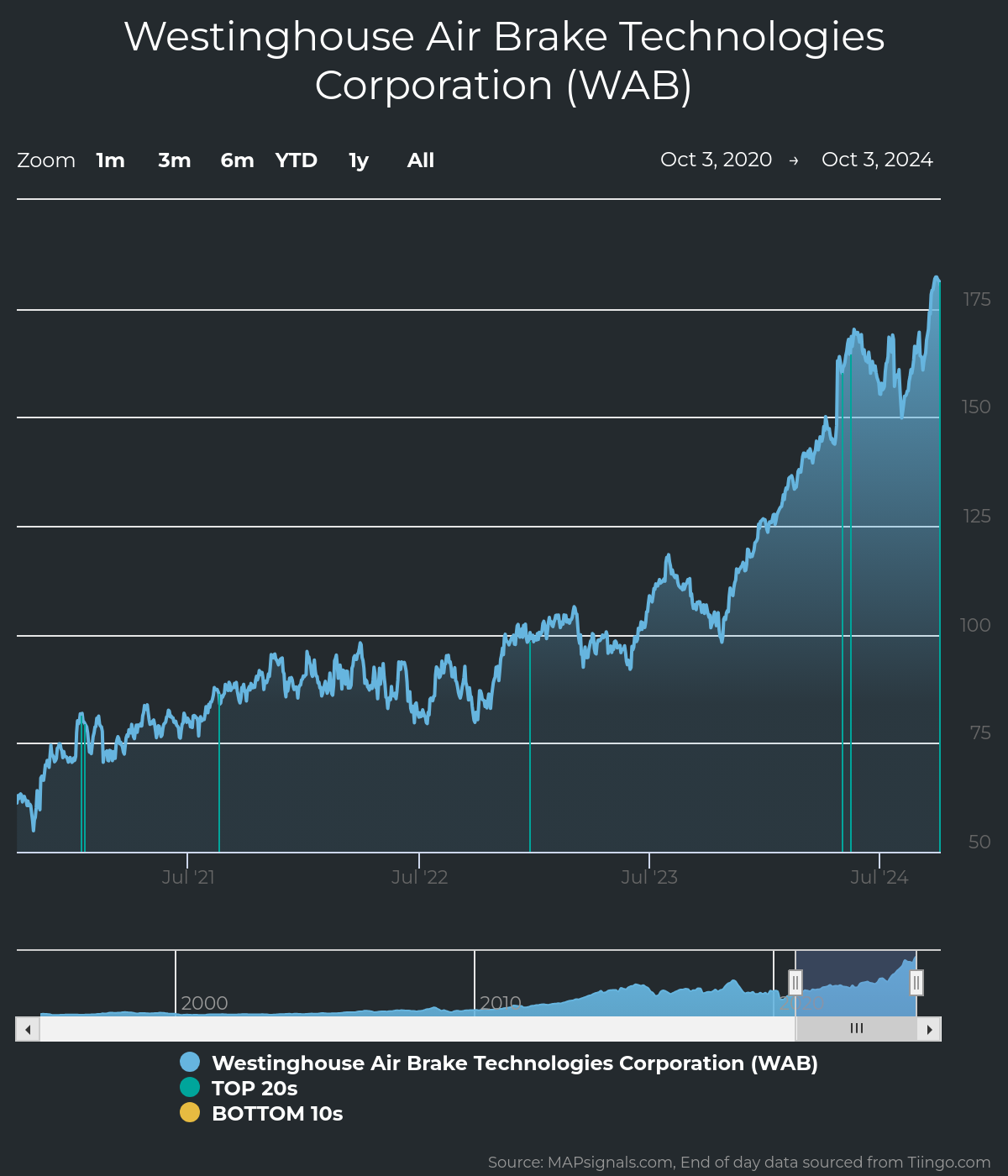
Task: Grab the left navigator range handle
Action: click(795, 982)
